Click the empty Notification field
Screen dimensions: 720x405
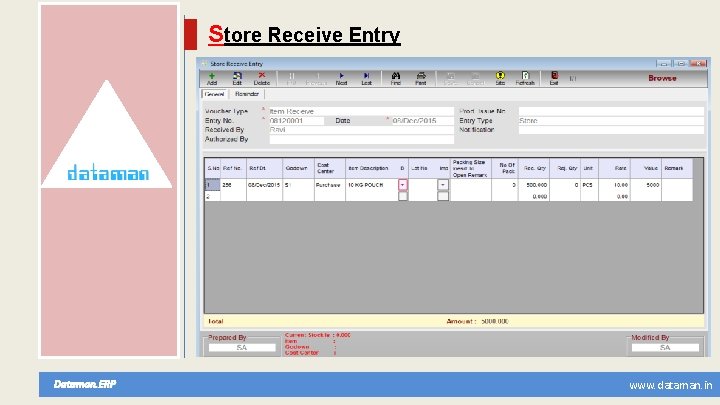pos(611,129)
